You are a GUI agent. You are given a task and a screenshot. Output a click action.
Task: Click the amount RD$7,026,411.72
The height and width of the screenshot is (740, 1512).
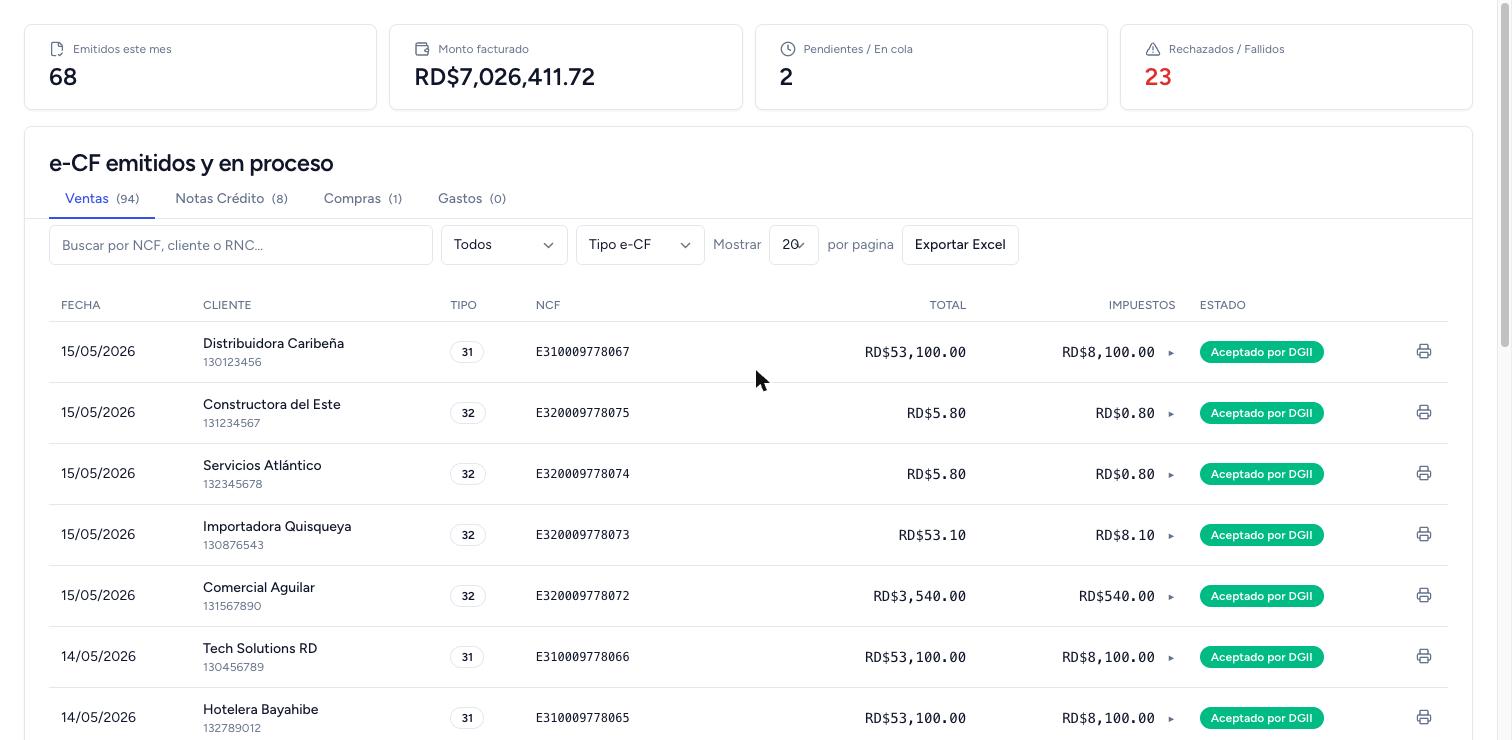(x=505, y=77)
